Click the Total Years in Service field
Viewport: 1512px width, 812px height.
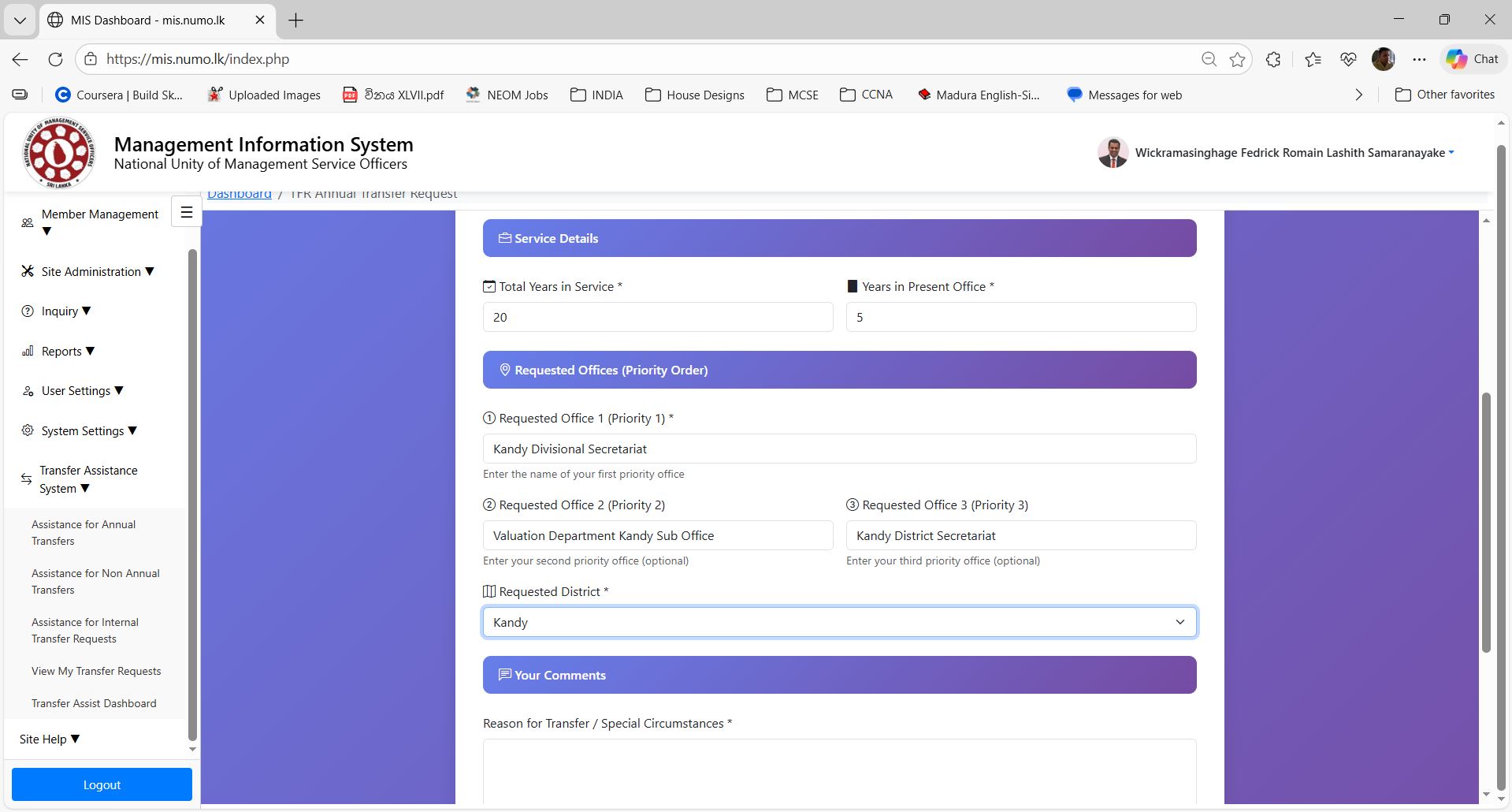pos(657,317)
